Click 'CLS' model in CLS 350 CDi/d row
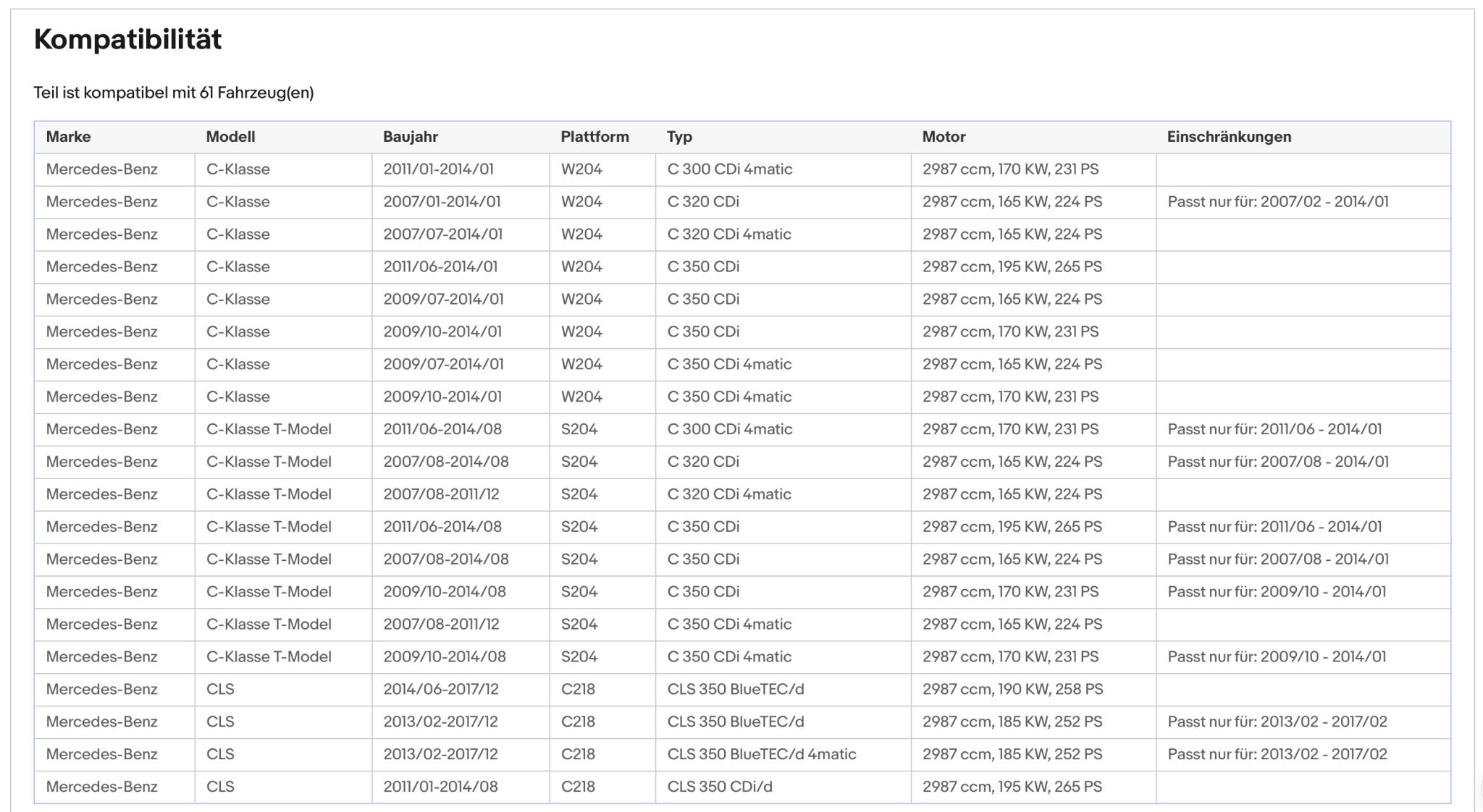This screenshot has height=812, width=1483. (220, 787)
